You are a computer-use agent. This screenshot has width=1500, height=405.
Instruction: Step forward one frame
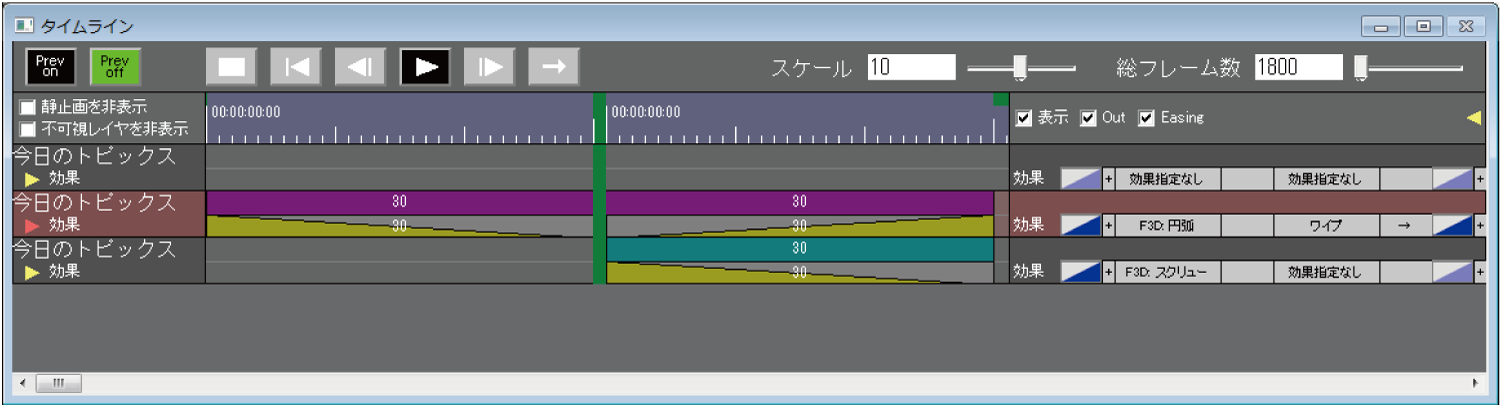pyautogui.click(x=489, y=67)
